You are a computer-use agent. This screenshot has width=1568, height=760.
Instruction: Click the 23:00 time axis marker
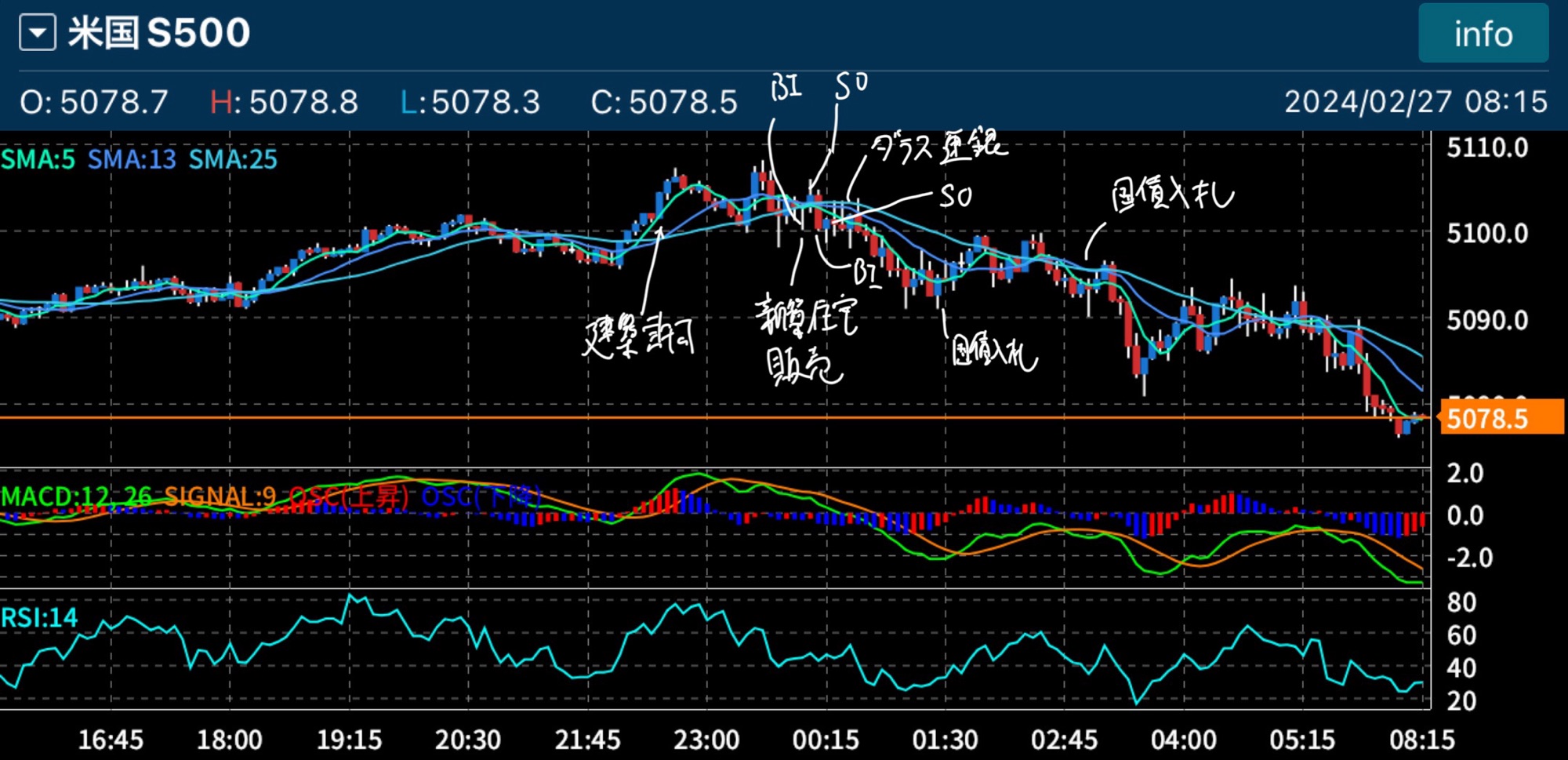[706, 739]
